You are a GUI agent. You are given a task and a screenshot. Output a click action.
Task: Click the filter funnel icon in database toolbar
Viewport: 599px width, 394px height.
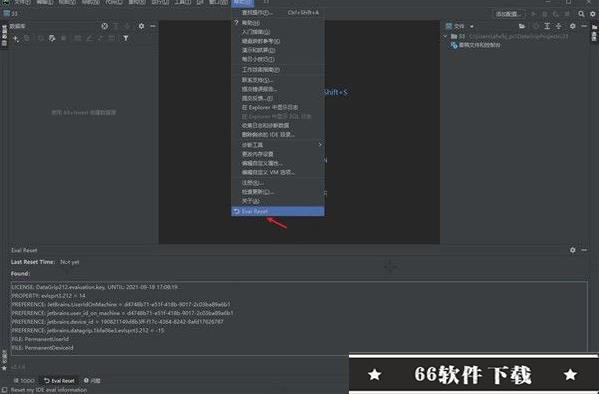(x=126, y=38)
